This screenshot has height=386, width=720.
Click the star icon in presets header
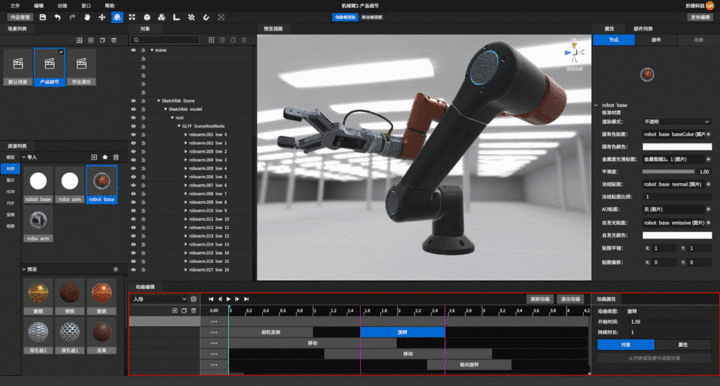(116, 269)
